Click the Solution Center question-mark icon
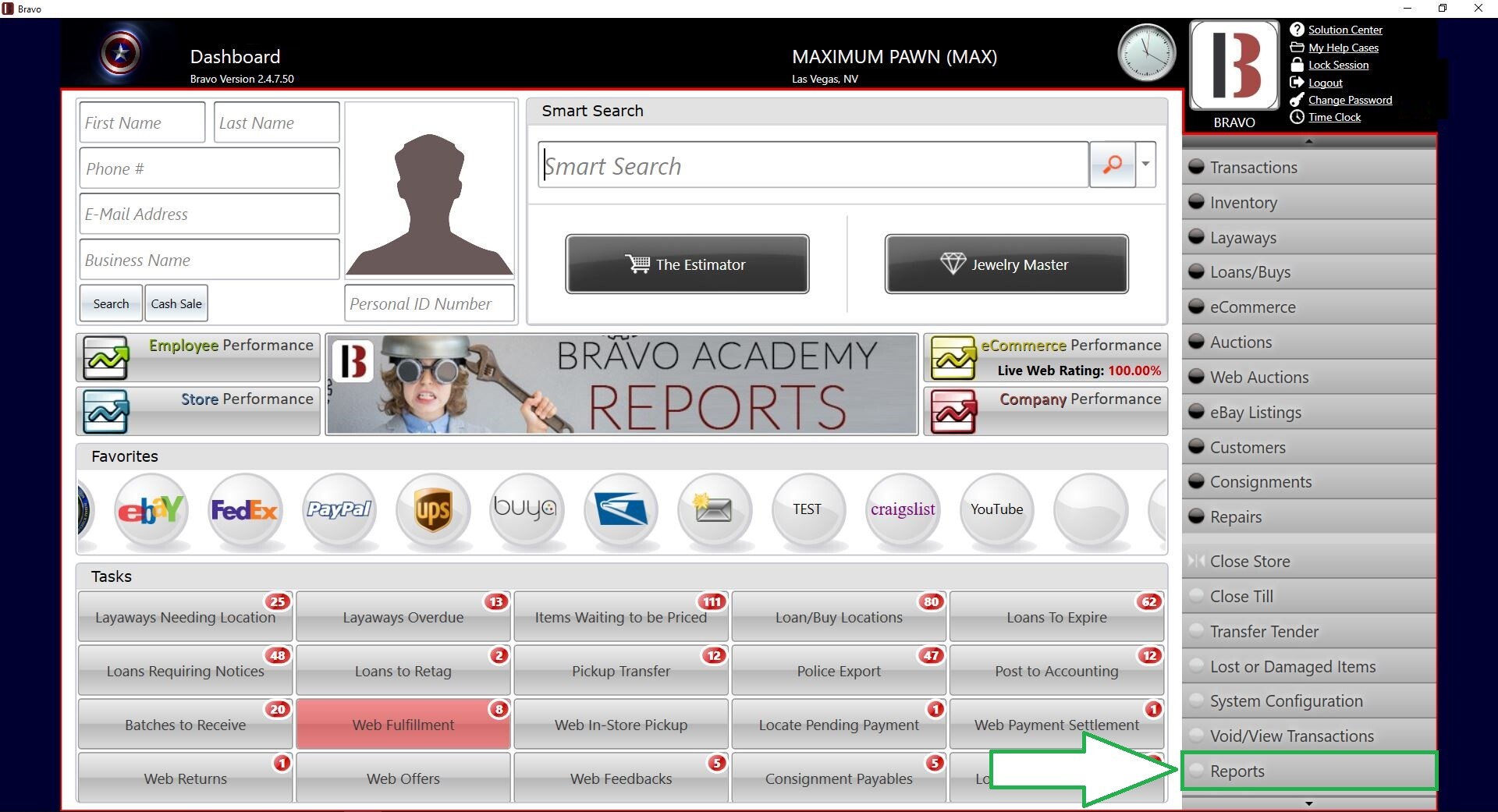1498x812 pixels. click(1297, 30)
